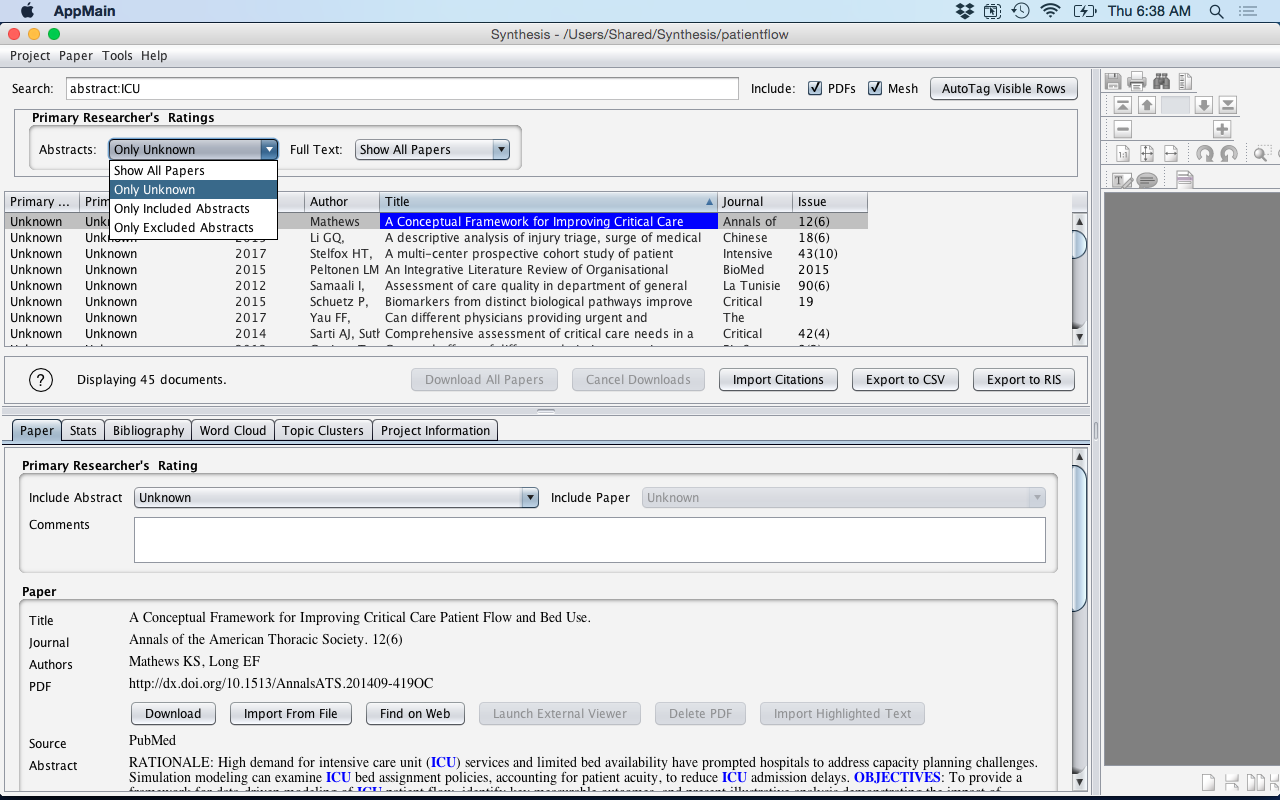This screenshot has height=800, width=1280.
Task: Click the AutoTag Visible Rows button
Action: tap(1004, 88)
